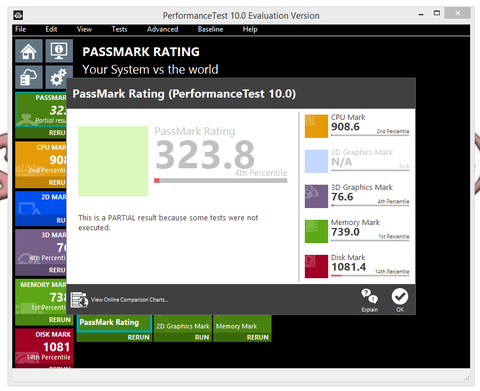Click Your System vs the world subtitle
The image size is (480, 391).
click(150, 69)
